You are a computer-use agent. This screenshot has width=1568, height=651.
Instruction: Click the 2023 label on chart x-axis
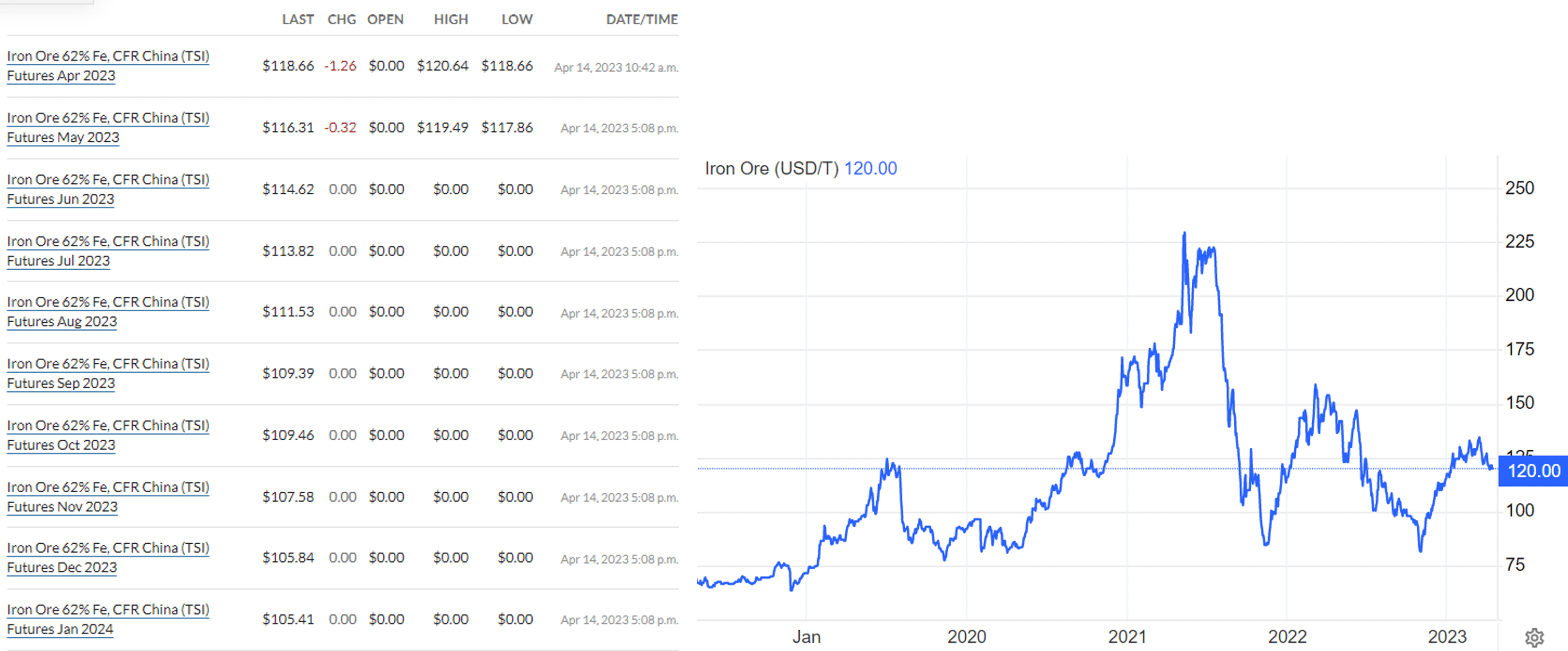pos(1447,637)
